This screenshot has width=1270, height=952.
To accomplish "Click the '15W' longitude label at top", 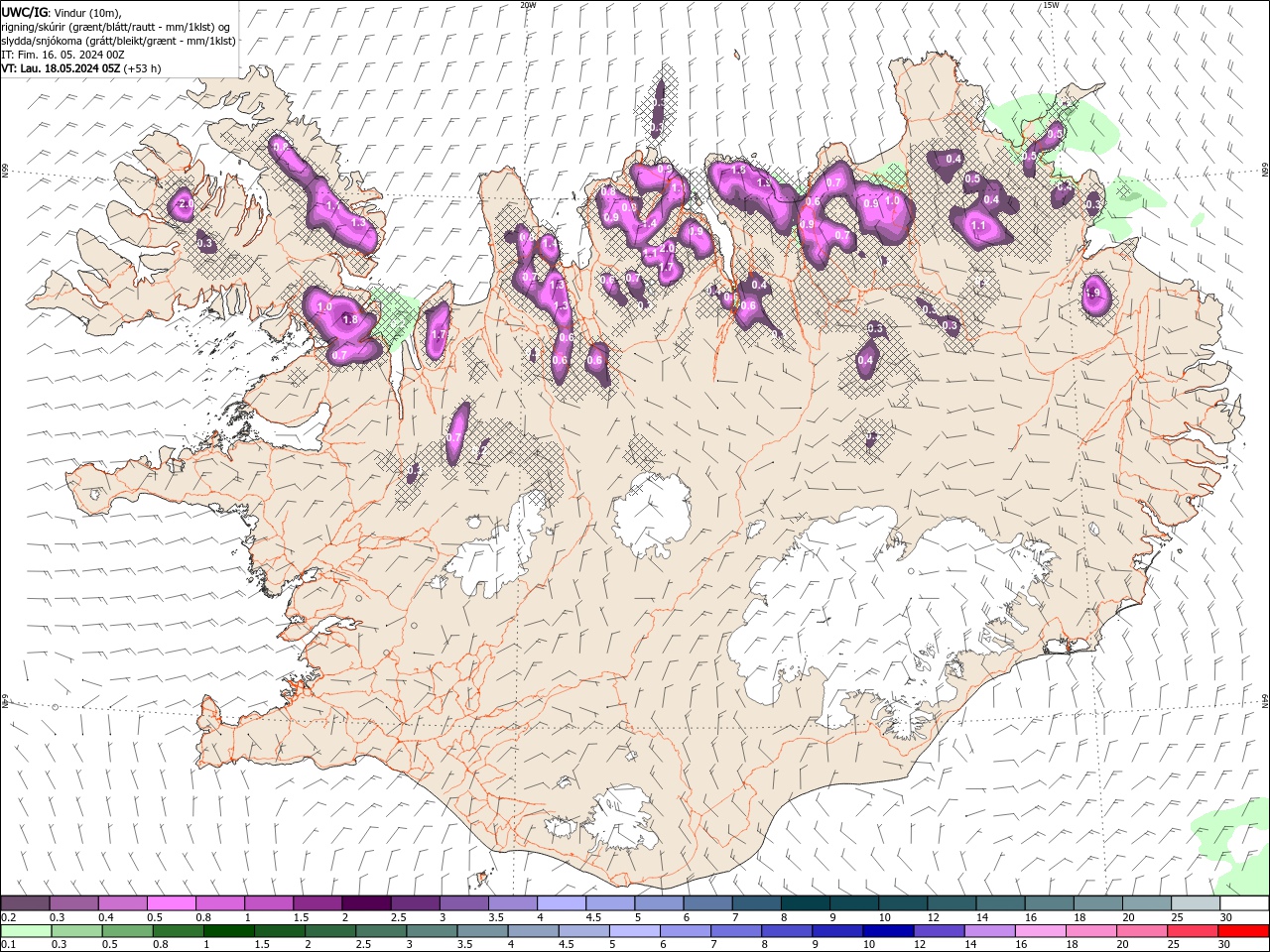I will click(1051, 5).
